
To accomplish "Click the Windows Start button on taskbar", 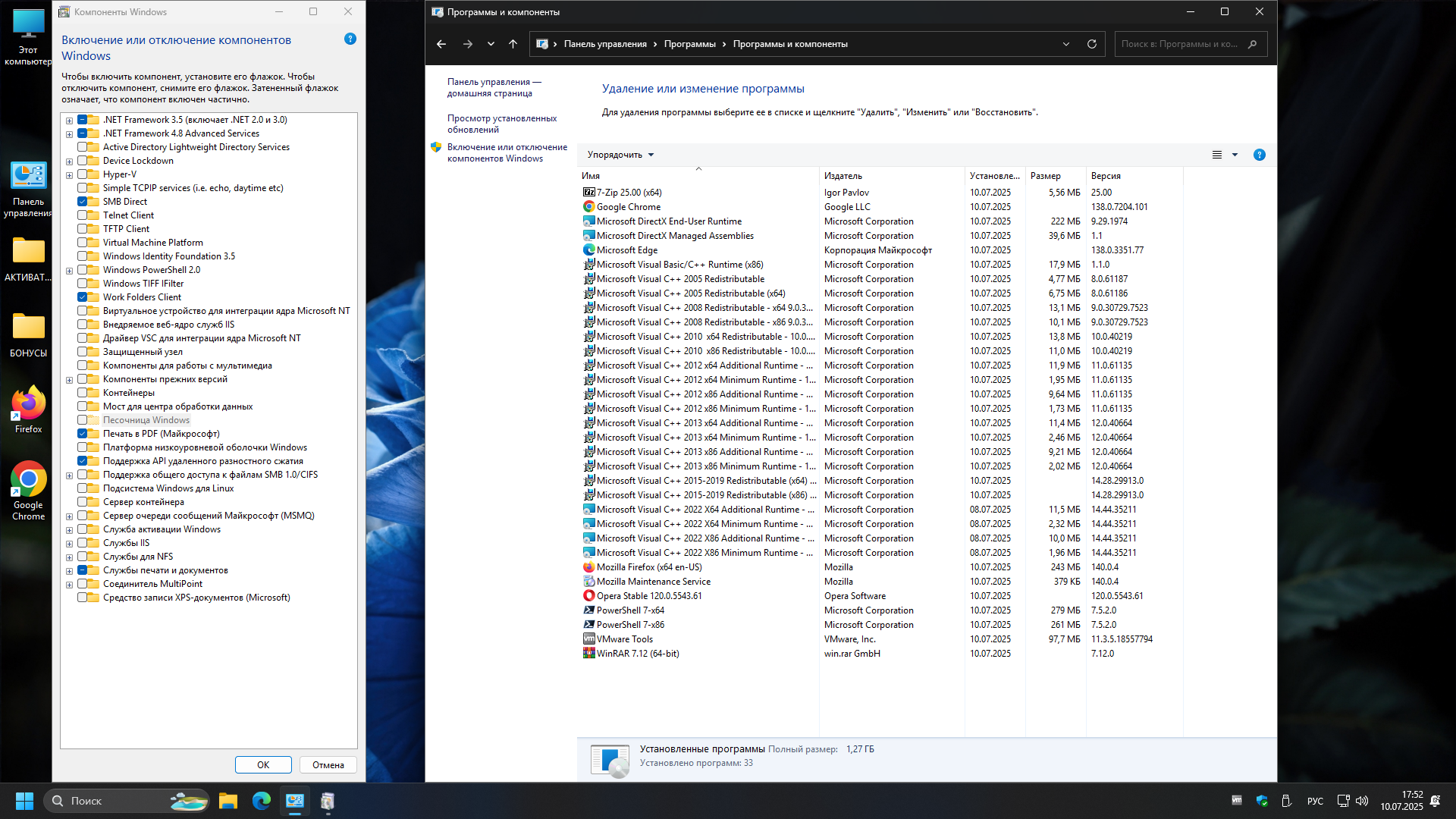I will [x=24, y=801].
